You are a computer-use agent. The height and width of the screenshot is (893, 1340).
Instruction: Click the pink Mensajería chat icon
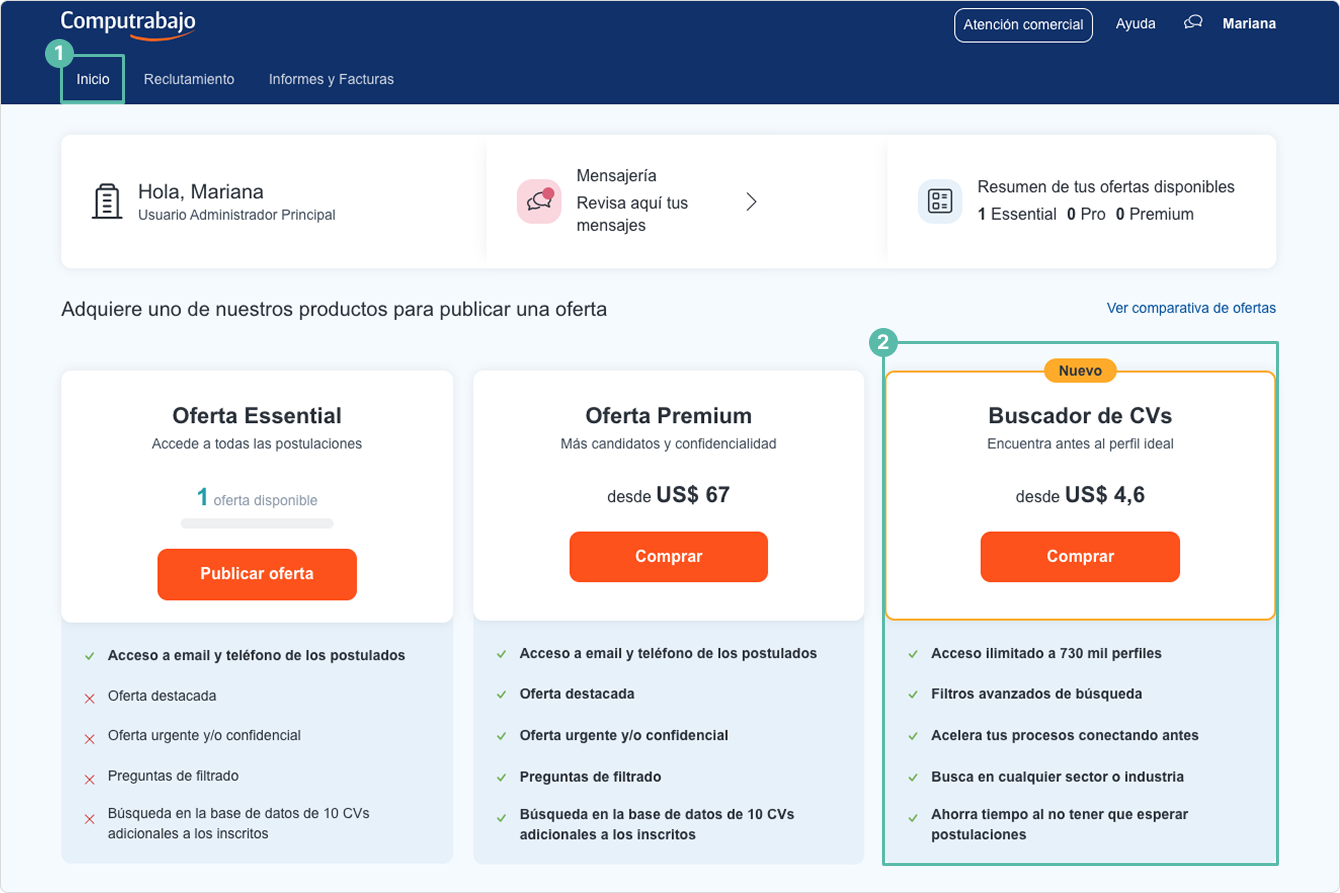[539, 201]
